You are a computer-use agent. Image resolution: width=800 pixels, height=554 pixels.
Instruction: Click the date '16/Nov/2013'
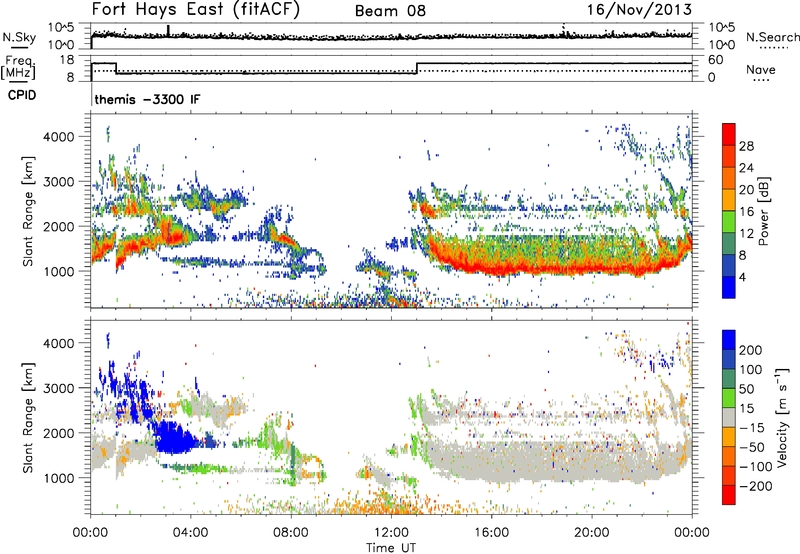coord(639,10)
